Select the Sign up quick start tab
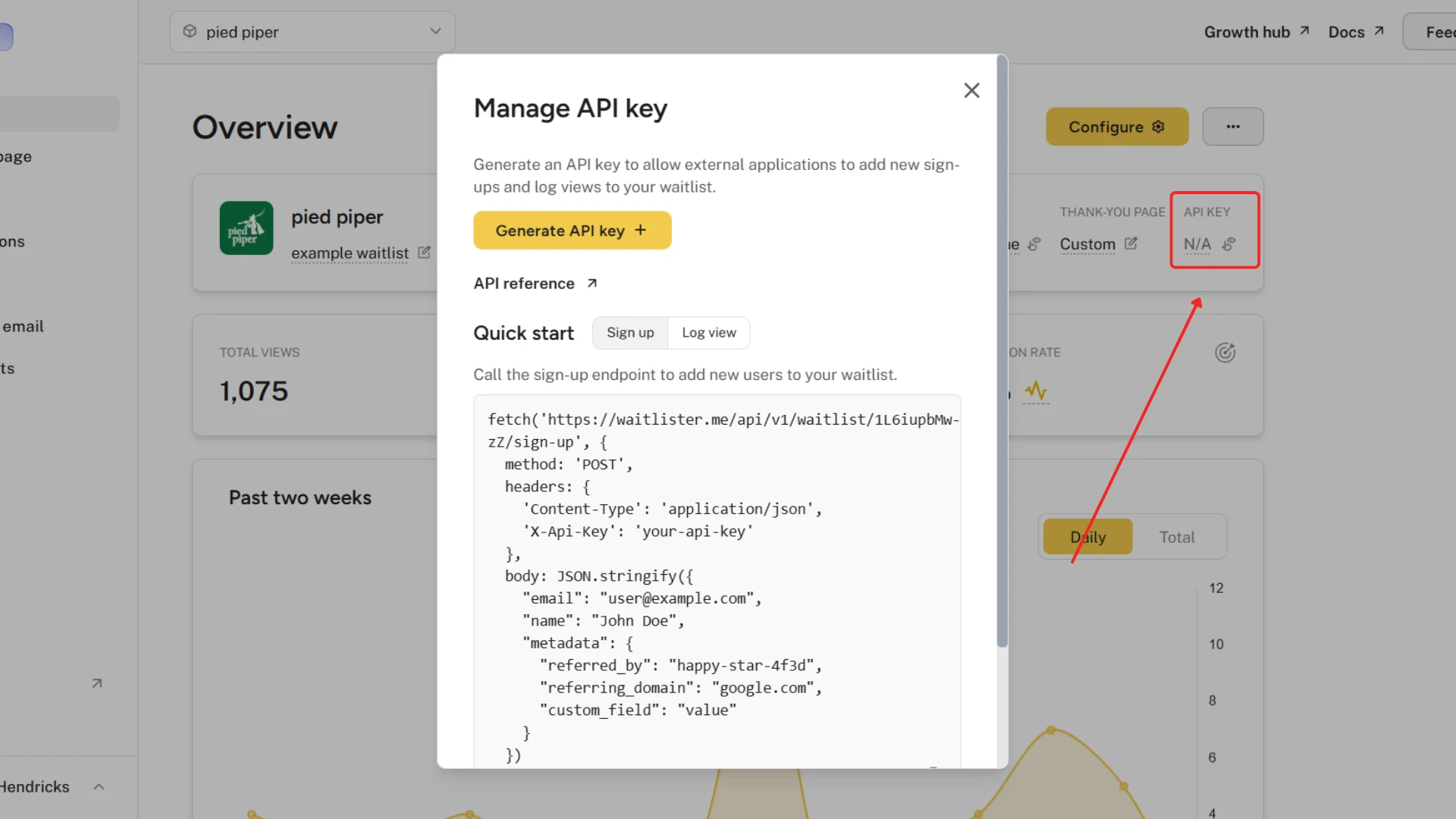The image size is (1456, 819). [x=630, y=333]
